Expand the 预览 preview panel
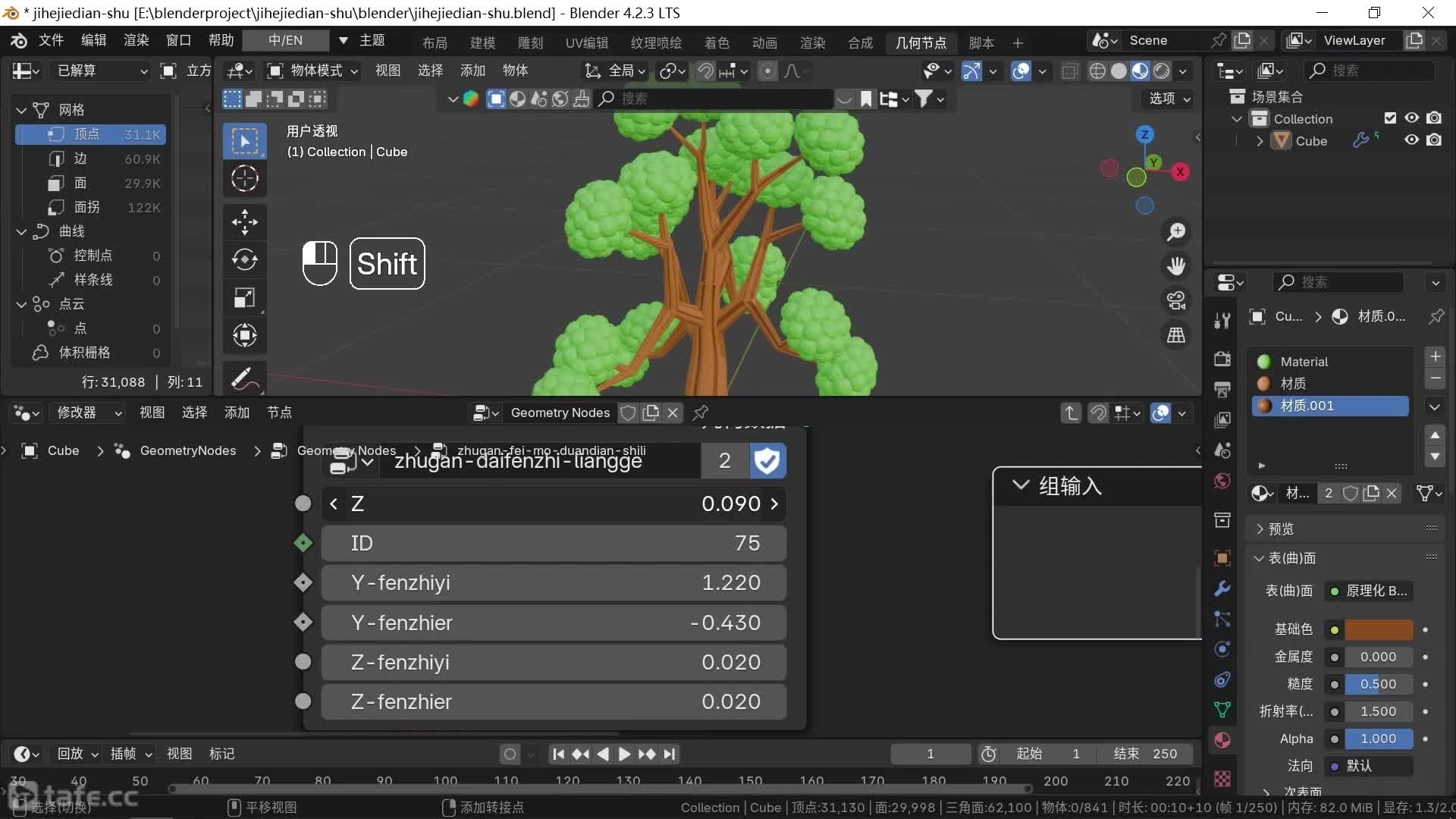This screenshot has width=1456, height=819. 1282,529
